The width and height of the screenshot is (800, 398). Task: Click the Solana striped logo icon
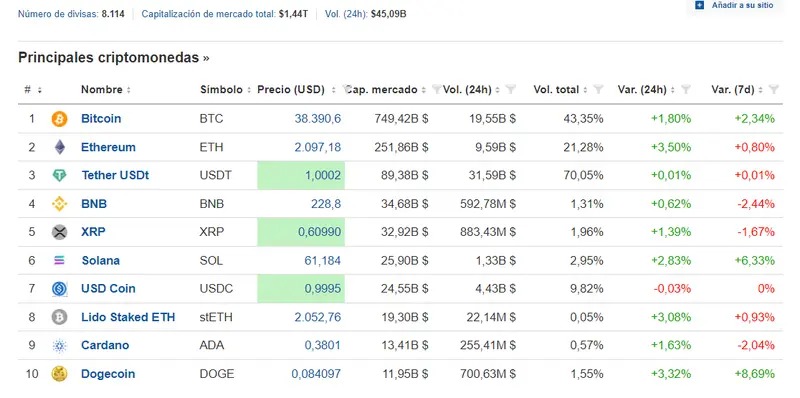(59, 261)
